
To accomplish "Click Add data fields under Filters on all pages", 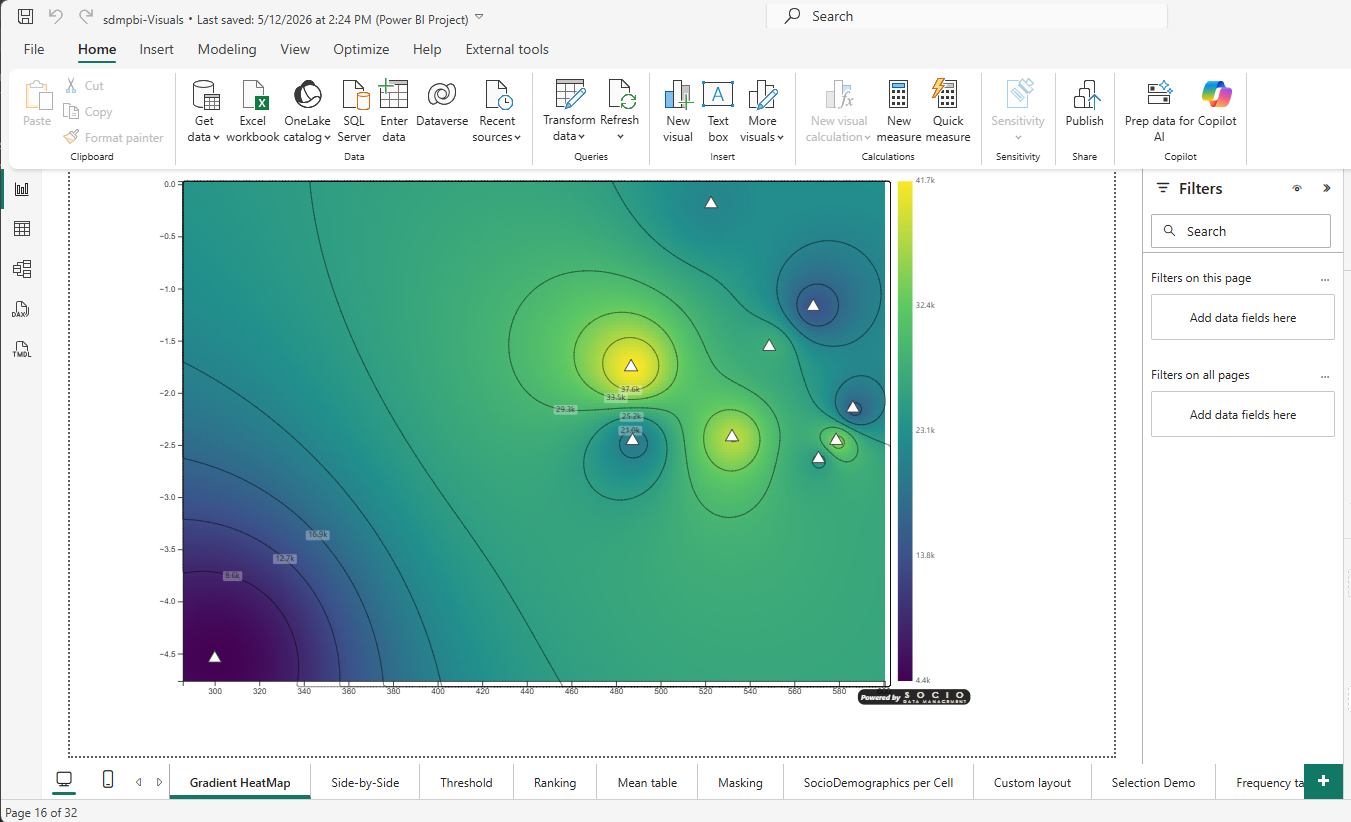I will coord(1243,414).
